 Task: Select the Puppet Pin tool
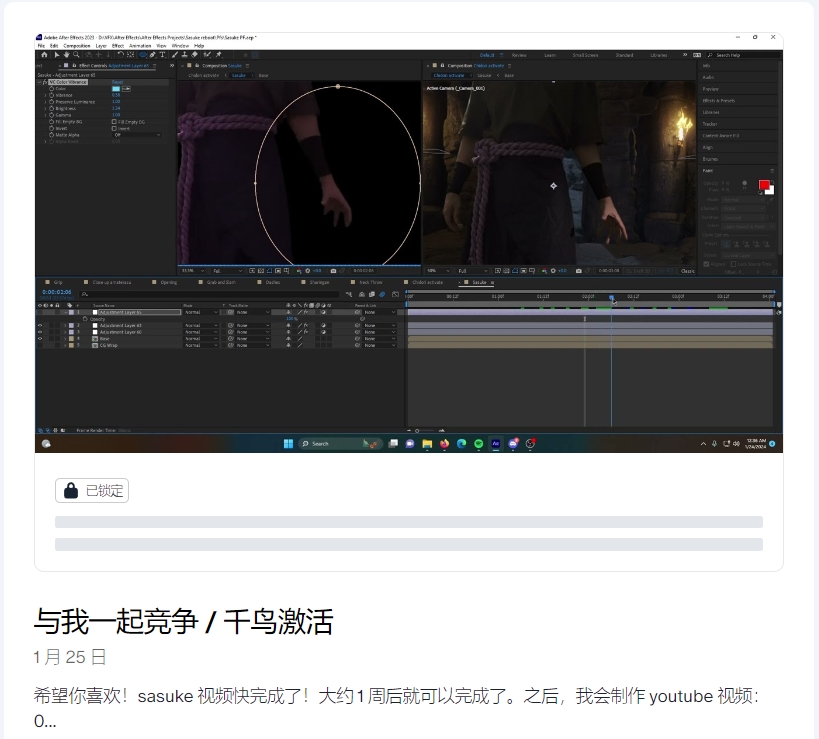(218, 54)
